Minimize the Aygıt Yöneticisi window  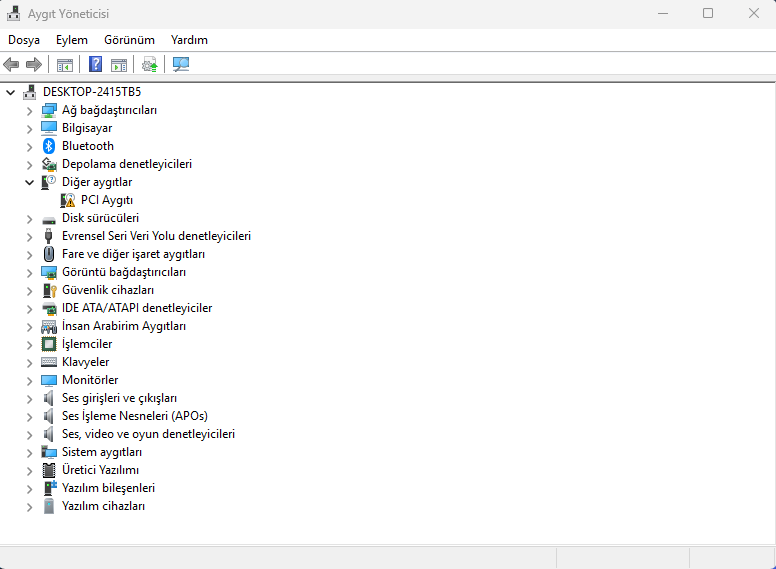(x=663, y=13)
